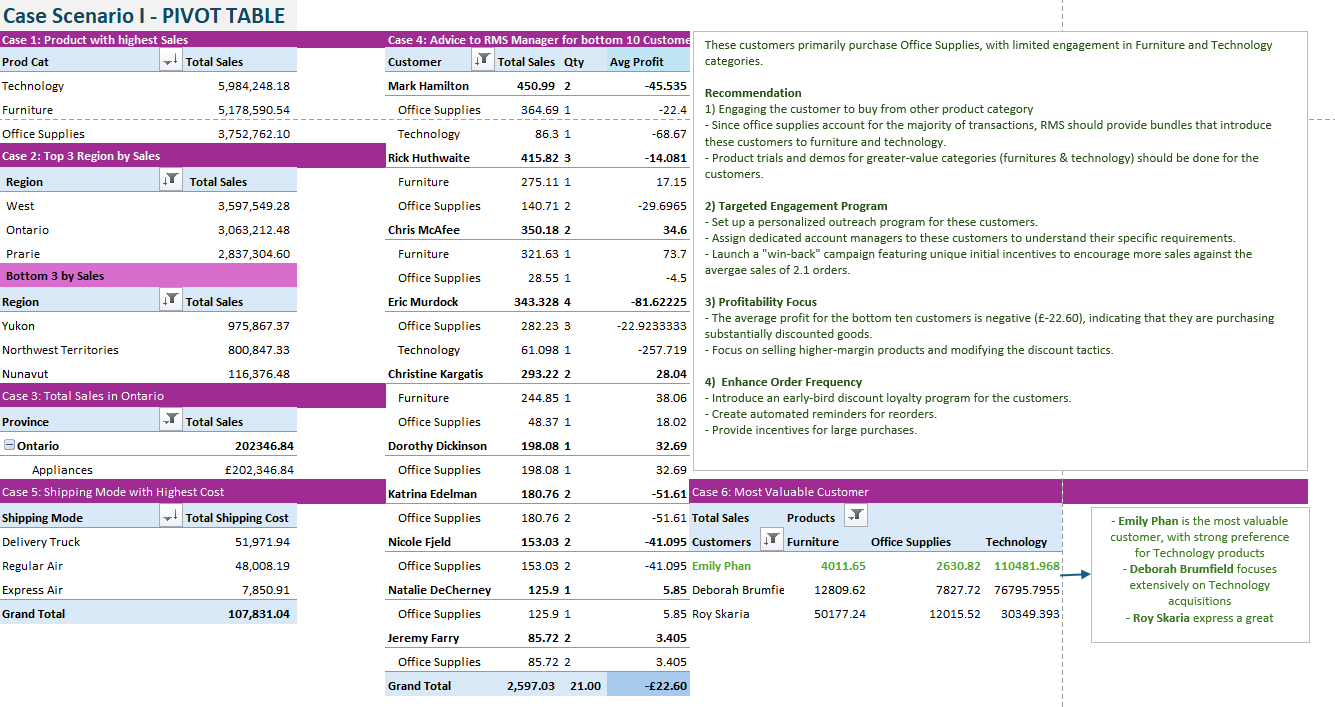The height and width of the screenshot is (707, 1335).
Task: Click the Products filter icon in Case 6
Action: pyautogui.click(x=855, y=517)
